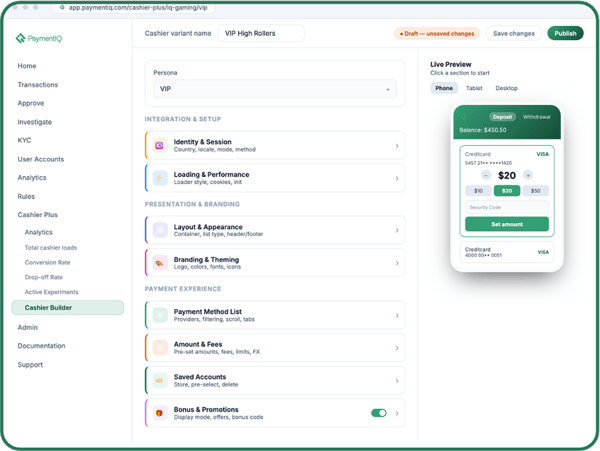This screenshot has width=600, height=451.
Task: Expand the Bonus & Promotions chevron
Action: pyautogui.click(x=397, y=413)
